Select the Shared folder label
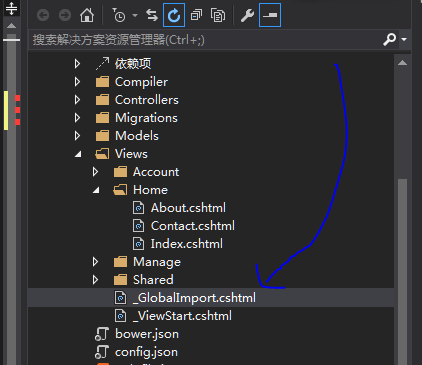Screen dimensions: 422x365 coord(153,280)
